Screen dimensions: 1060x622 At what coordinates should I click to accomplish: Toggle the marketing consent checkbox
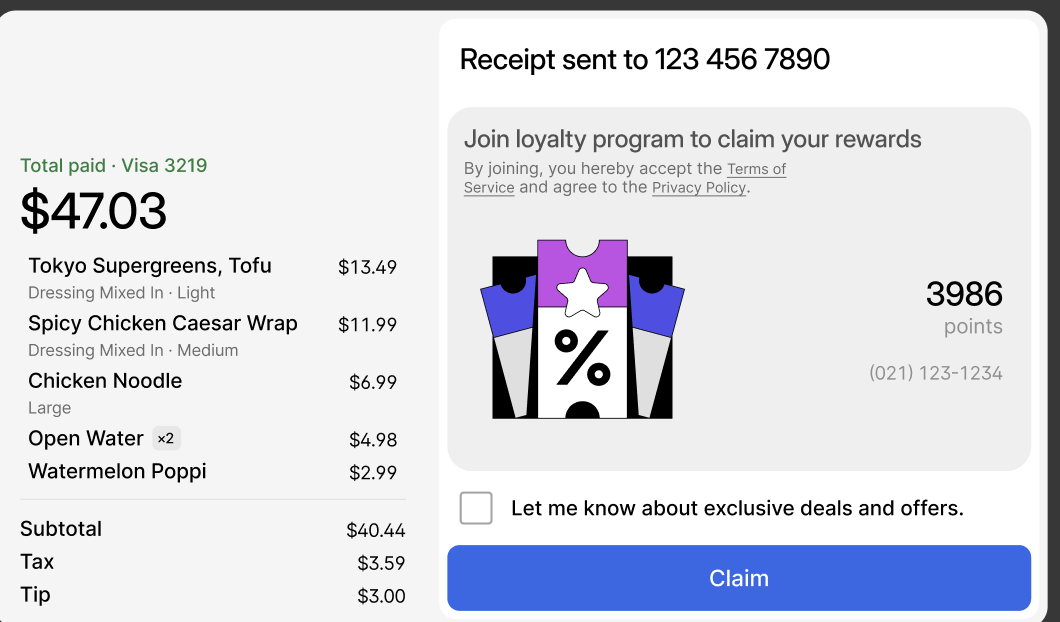tap(476, 508)
